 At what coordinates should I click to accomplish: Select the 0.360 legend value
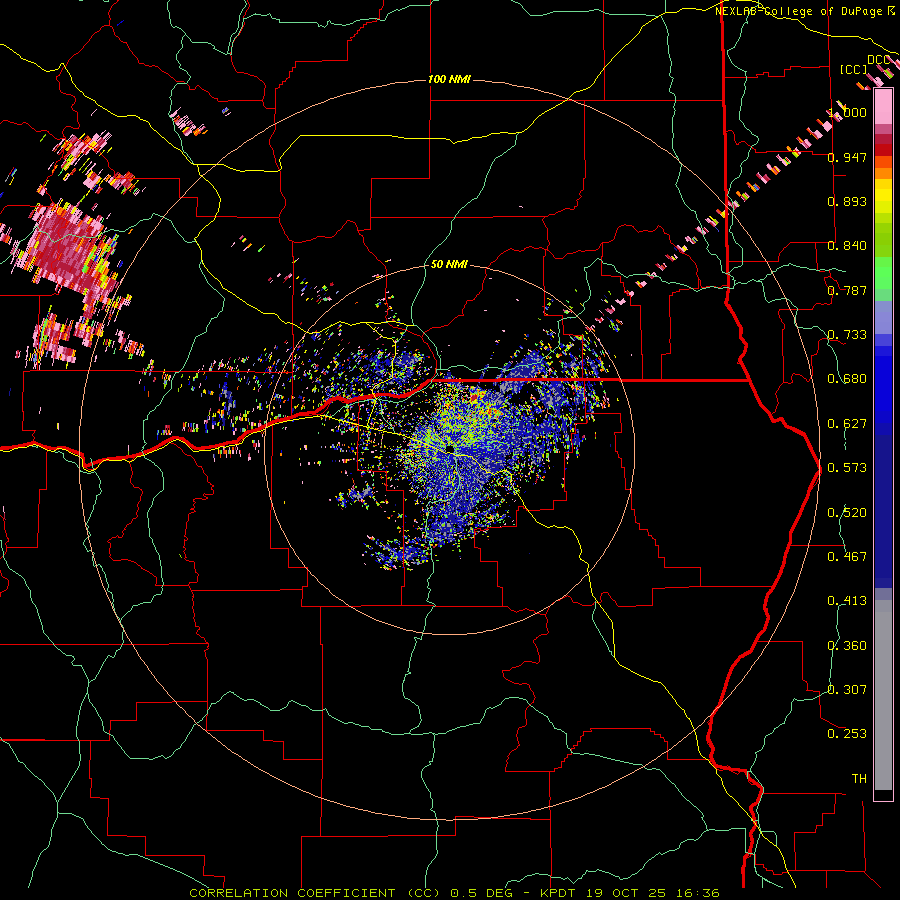tap(847, 645)
